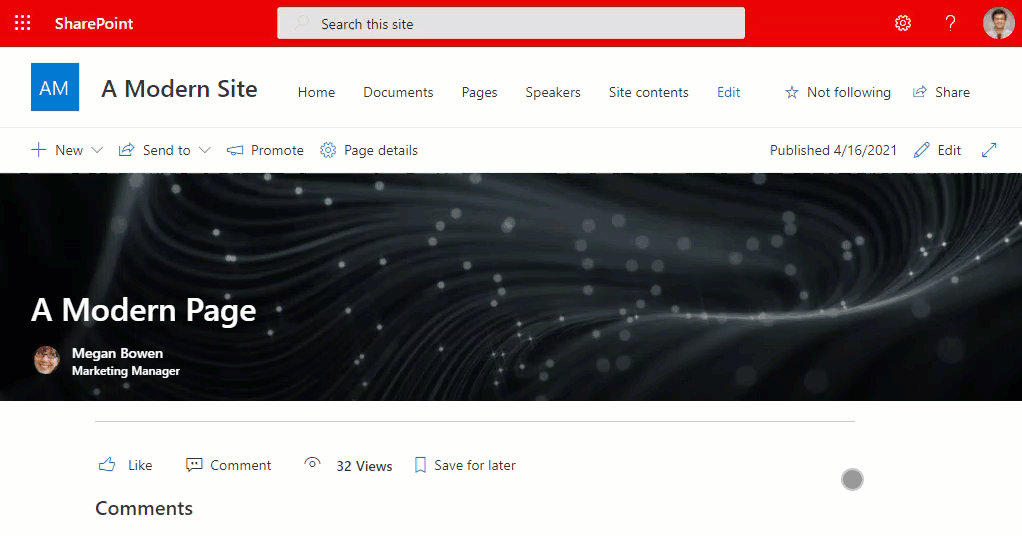Click the Comment label
The height and width of the screenshot is (536, 1022).
coord(241,466)
